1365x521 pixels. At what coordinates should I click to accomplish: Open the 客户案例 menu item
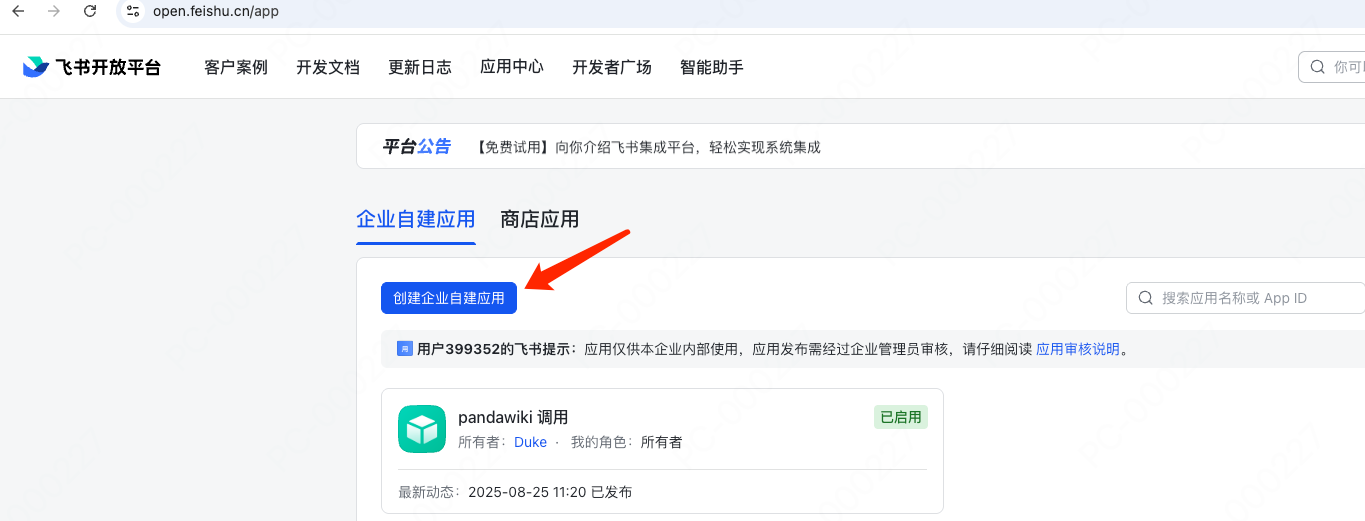[x=236, y=67]
